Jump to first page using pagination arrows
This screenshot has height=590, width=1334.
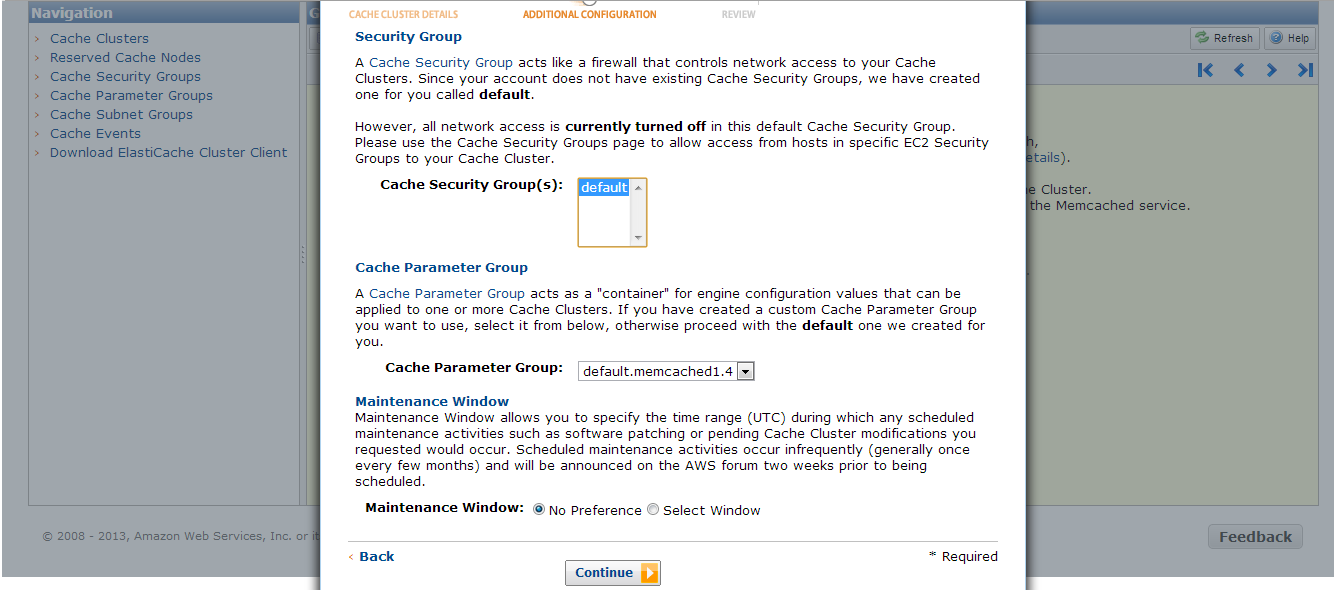point(1205,69)
